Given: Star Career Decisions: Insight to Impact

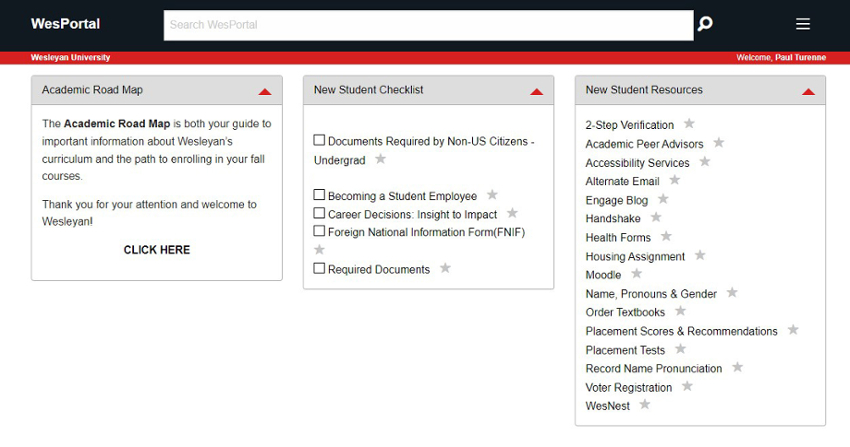Looking at the screenshot, I should point(512,213).
